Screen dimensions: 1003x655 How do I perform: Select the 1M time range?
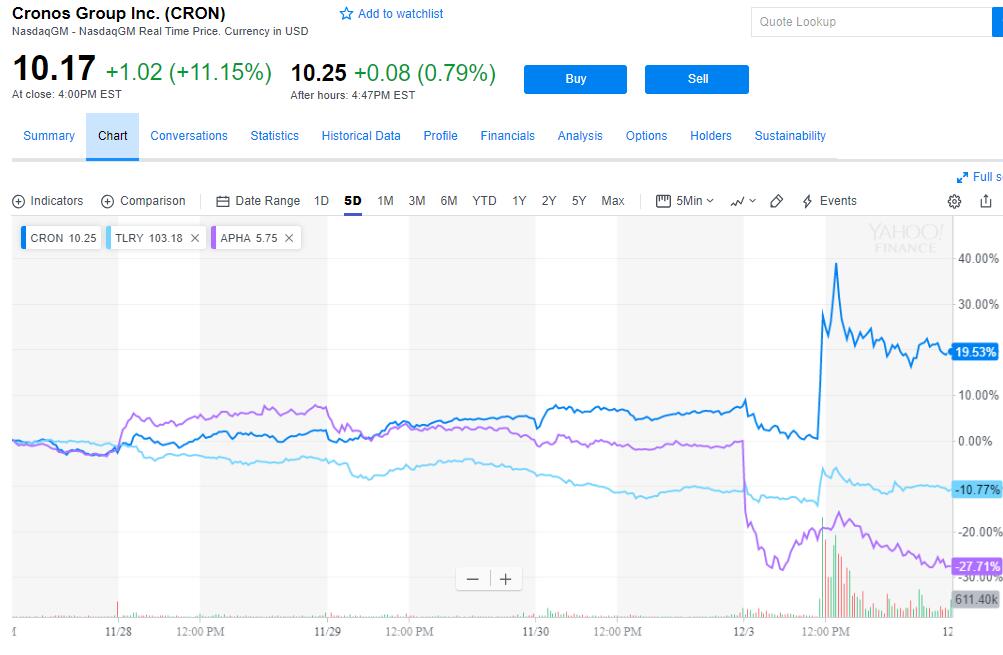(385, 201)
